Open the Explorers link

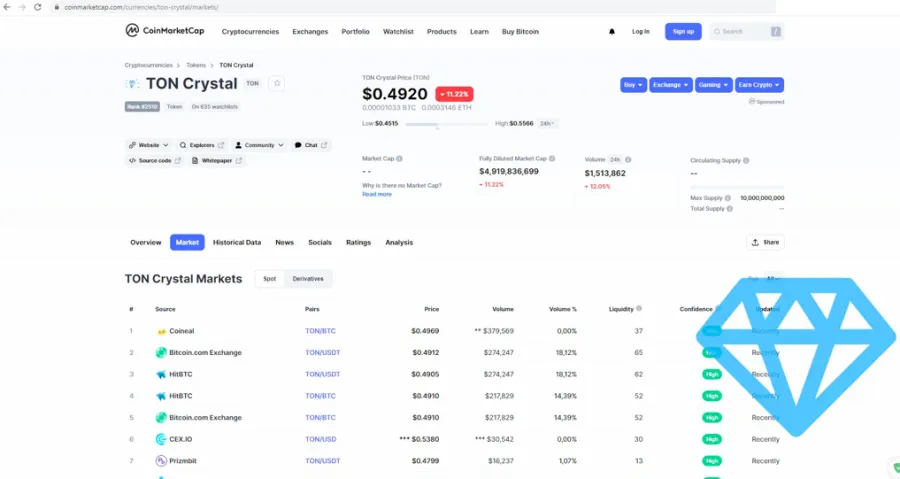point(201,145)
